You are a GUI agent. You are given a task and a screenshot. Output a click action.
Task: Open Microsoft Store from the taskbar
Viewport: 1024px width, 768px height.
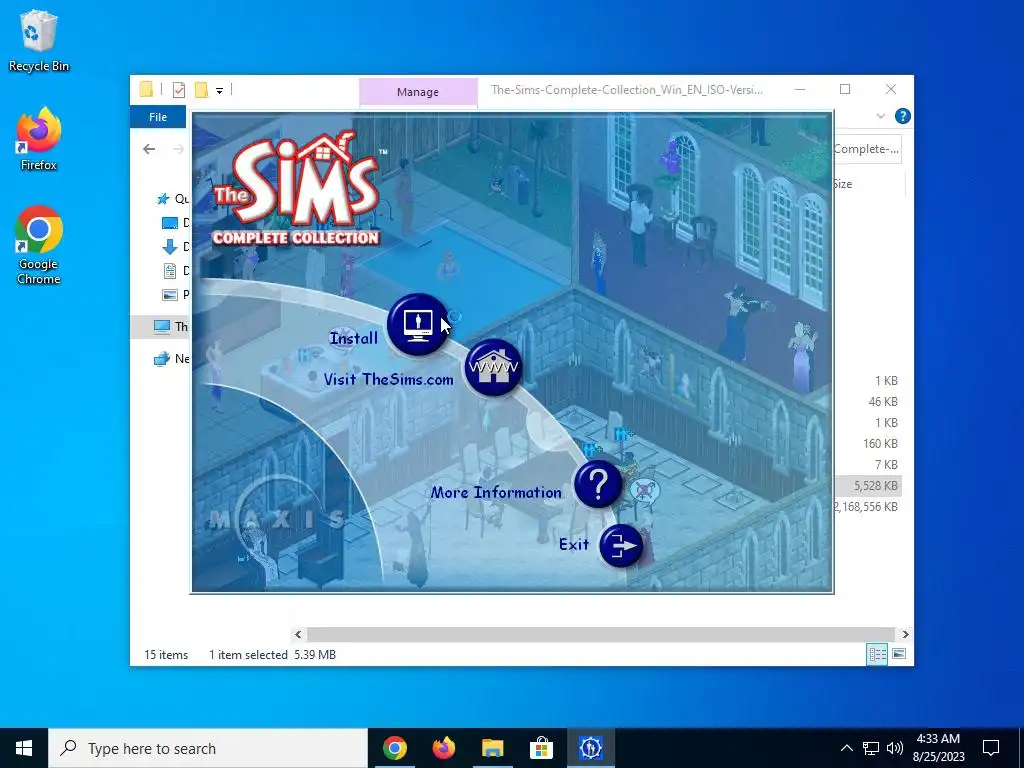(541, 748)
